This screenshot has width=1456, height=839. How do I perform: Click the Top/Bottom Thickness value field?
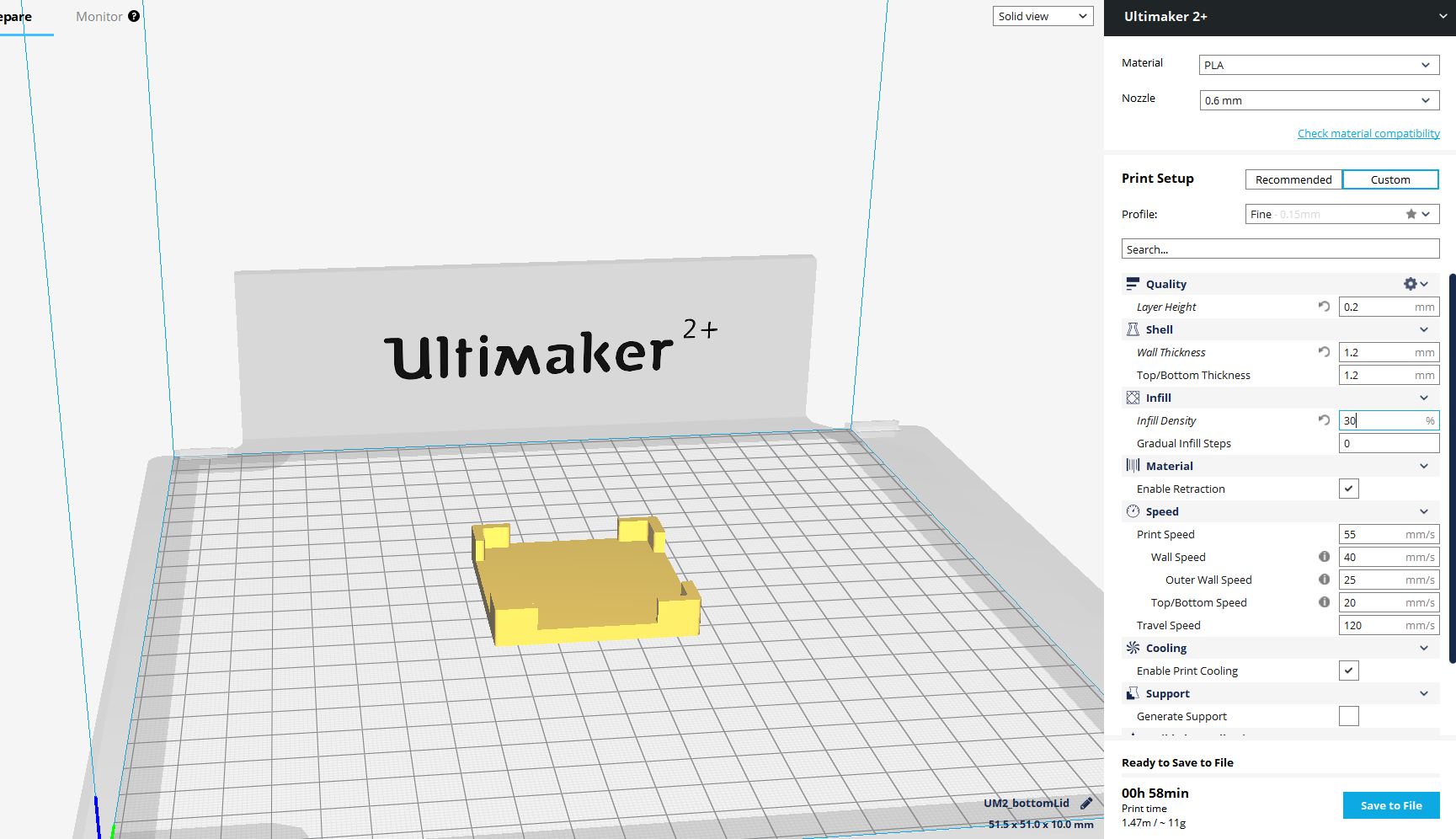pyautogui.click(x=1389, y=375)
